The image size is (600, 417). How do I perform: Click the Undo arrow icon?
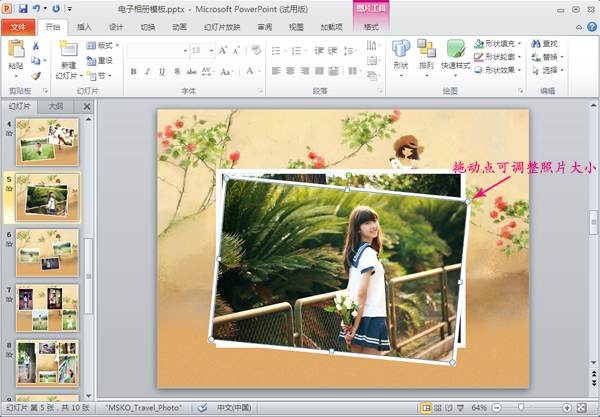[36, 8]
